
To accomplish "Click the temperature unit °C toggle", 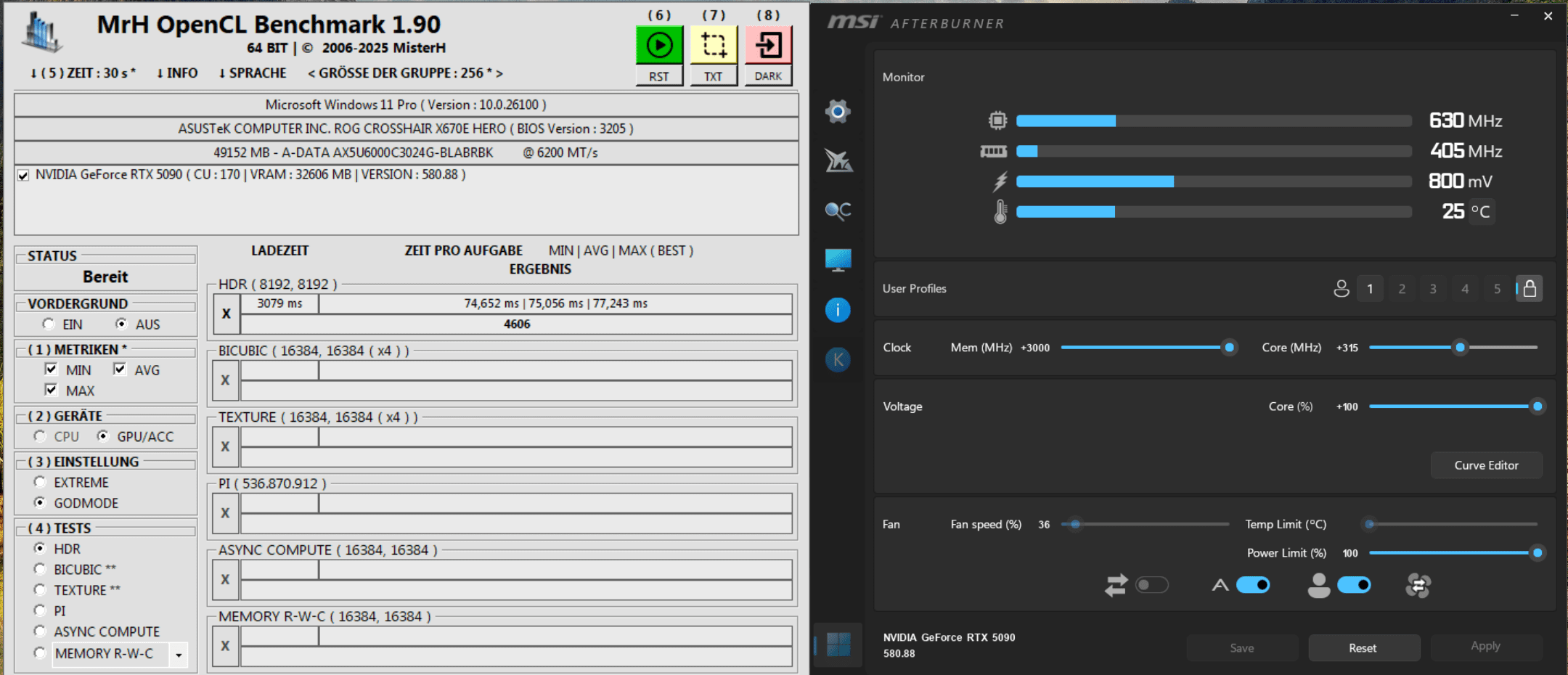I will tap(1480, 211).
